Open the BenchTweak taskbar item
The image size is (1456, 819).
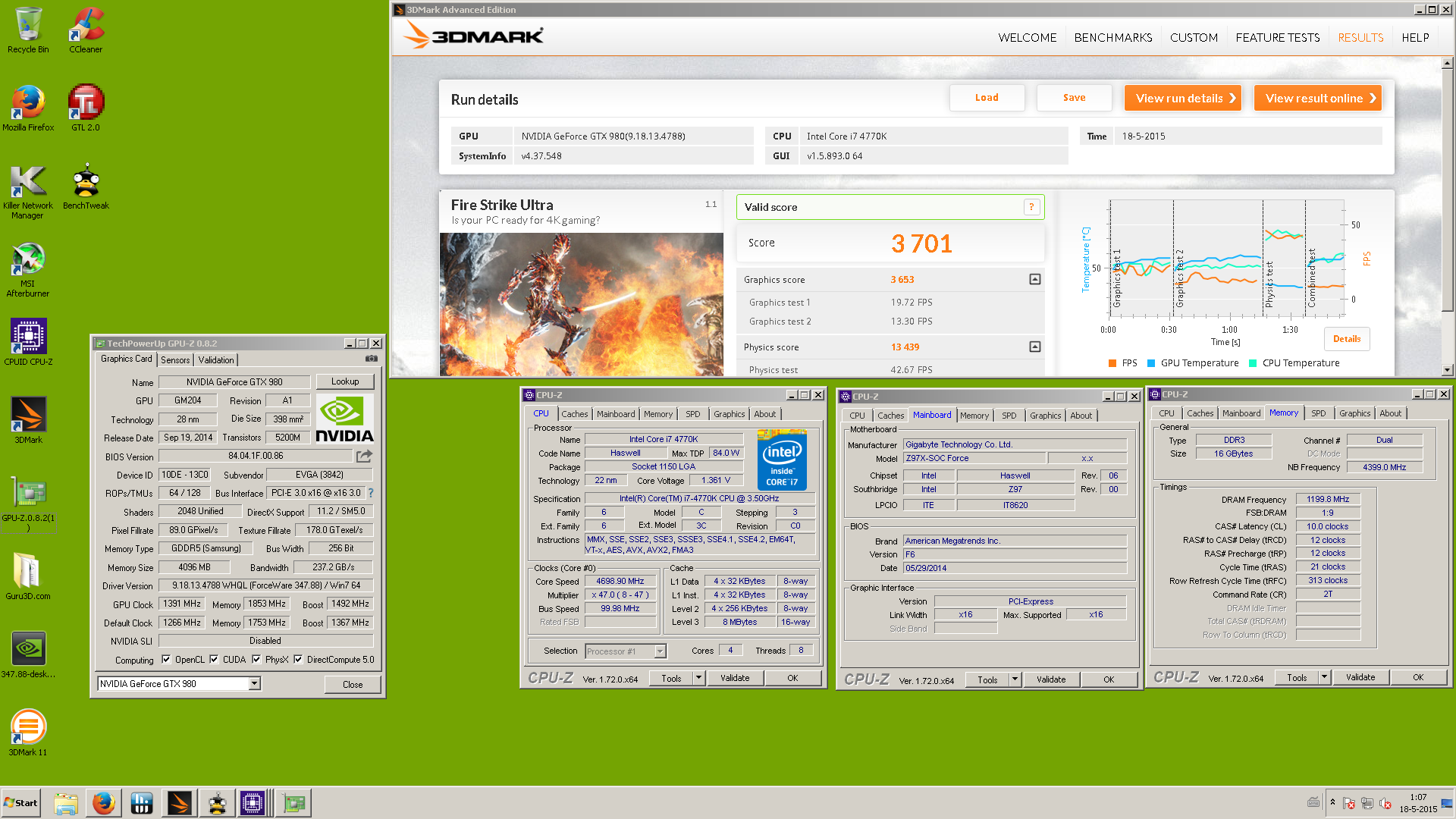click(x=218, y=803)
